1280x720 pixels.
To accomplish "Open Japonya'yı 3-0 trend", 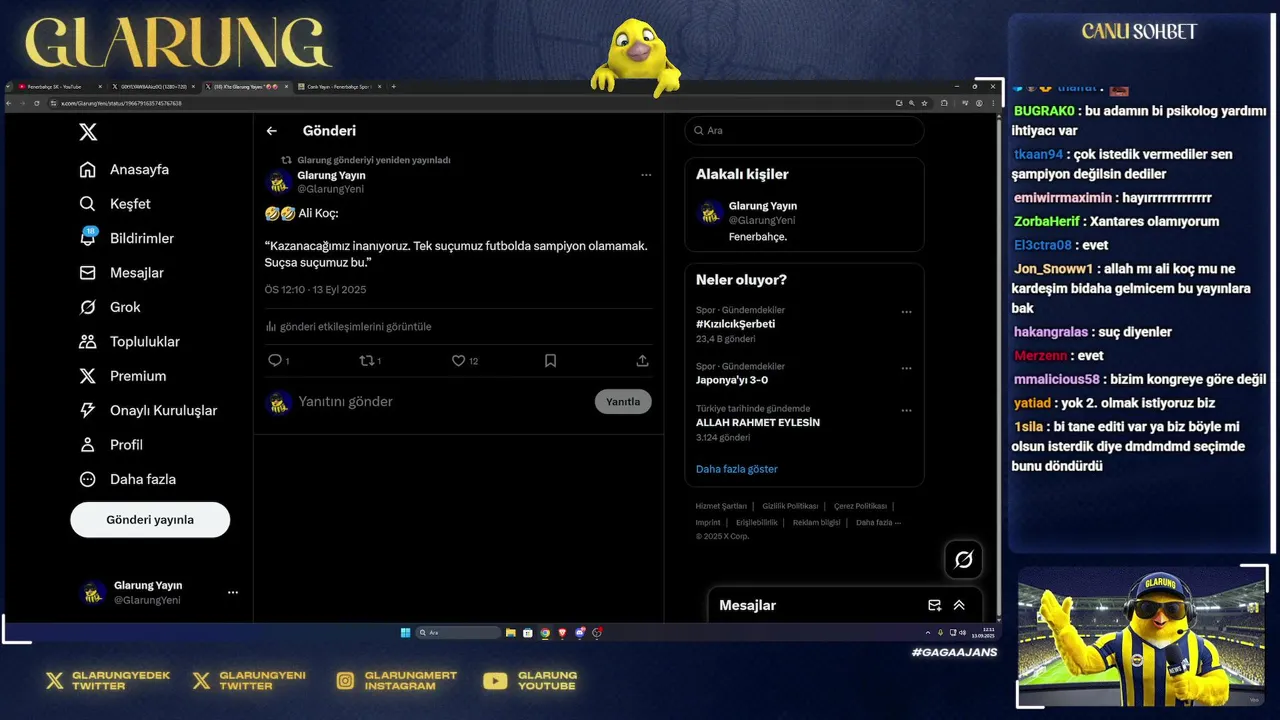I will [732, 380].
